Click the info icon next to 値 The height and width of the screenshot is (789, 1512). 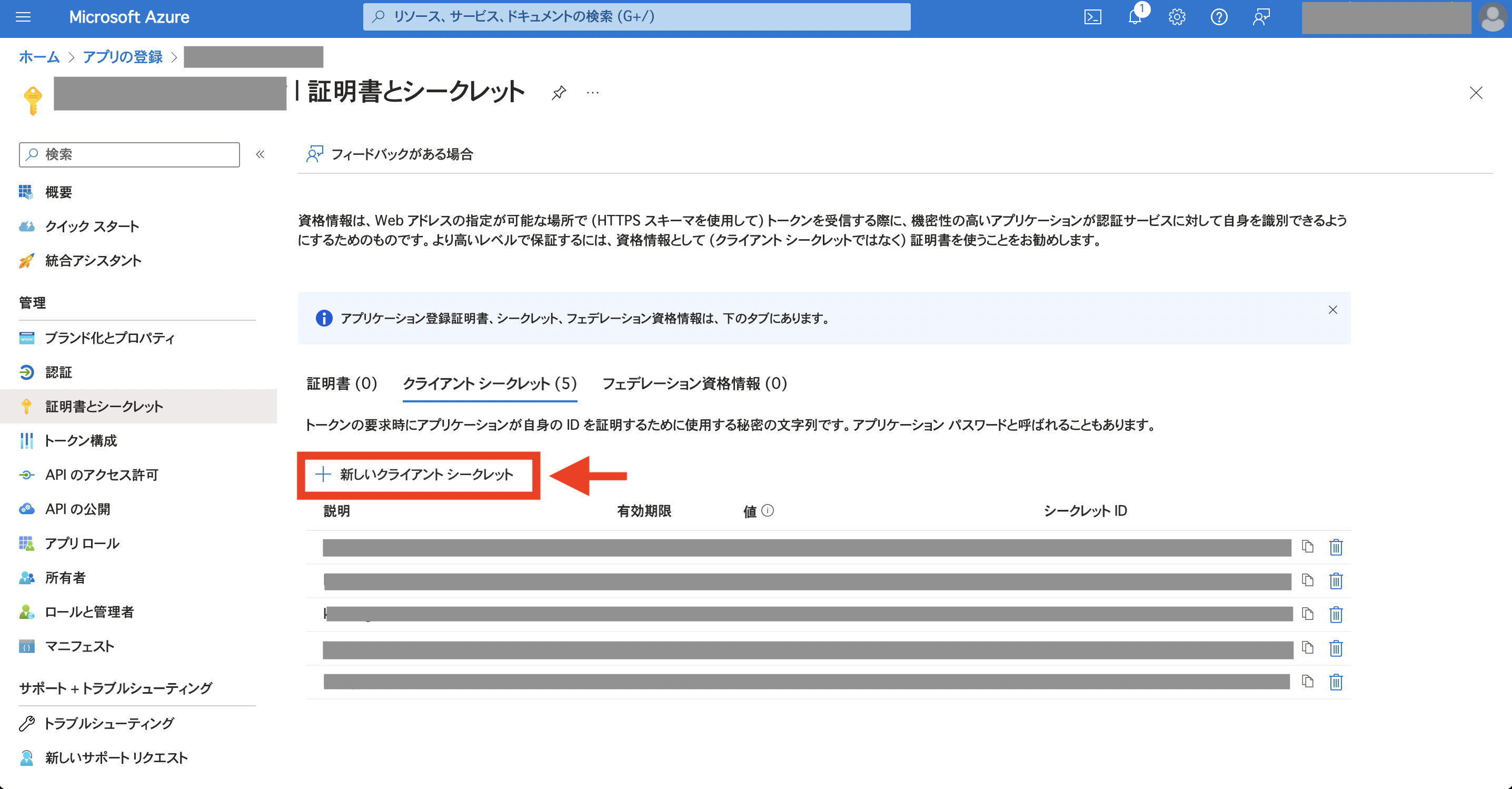coord(768,511)
